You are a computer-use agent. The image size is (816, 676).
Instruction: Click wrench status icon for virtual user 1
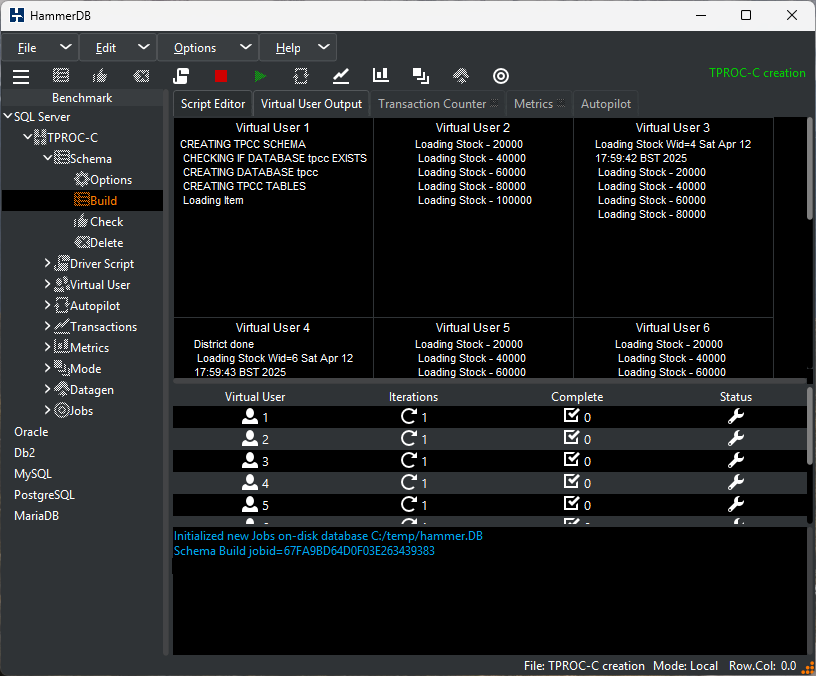point(736,416)
